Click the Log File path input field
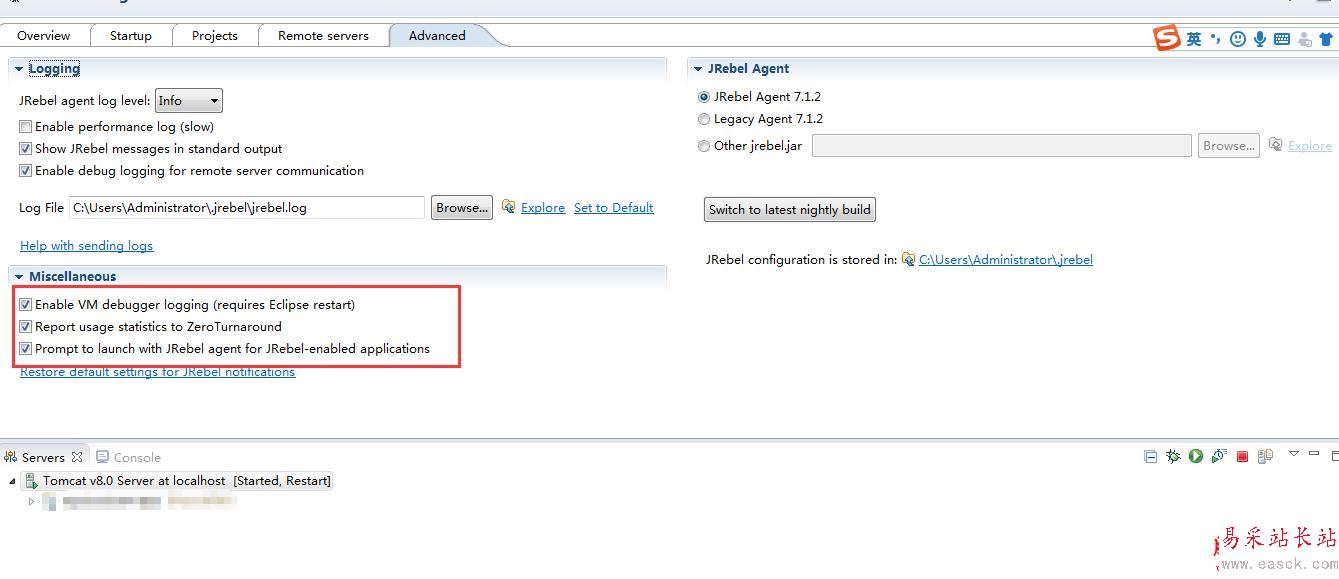1339x579 pixels. 247,208
